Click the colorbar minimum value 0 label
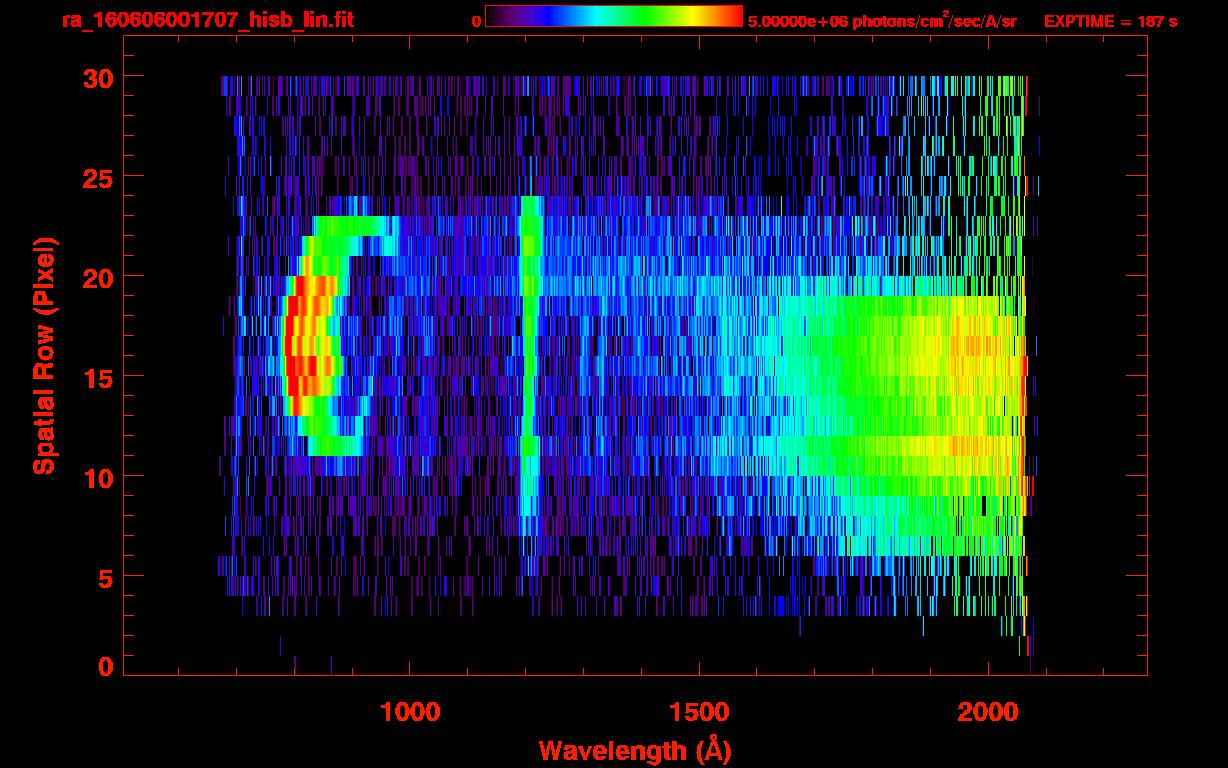 pyautogui.click(x=476, y=21)
